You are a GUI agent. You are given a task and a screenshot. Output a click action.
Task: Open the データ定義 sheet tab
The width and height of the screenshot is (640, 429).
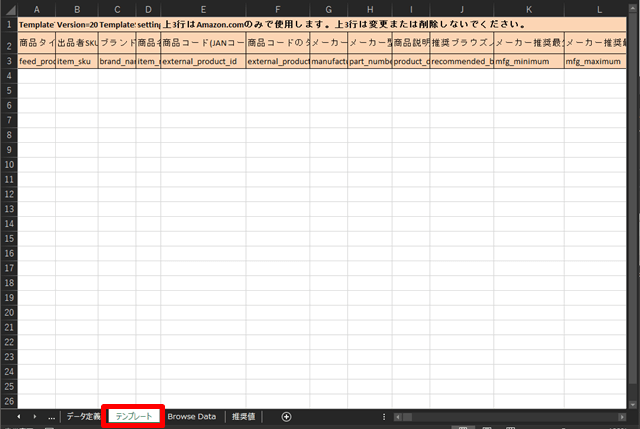click(82, 416)
